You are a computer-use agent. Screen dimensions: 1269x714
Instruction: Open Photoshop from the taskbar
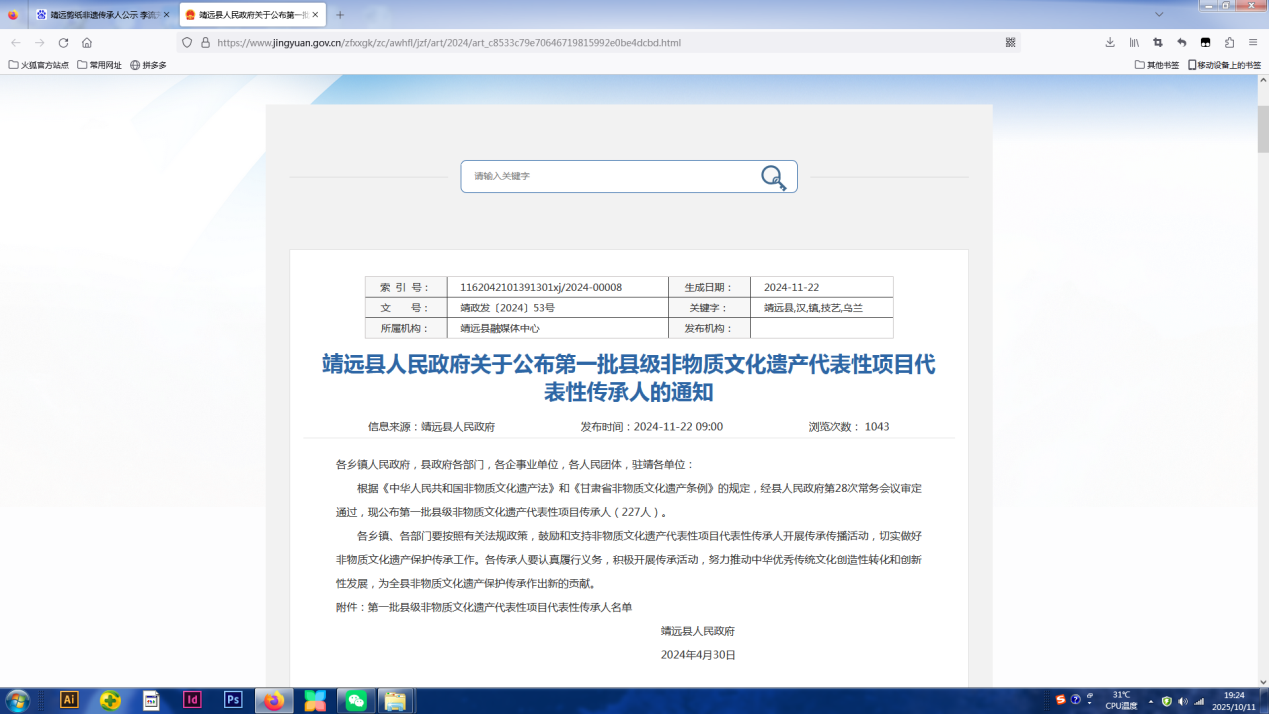[233, 700]
